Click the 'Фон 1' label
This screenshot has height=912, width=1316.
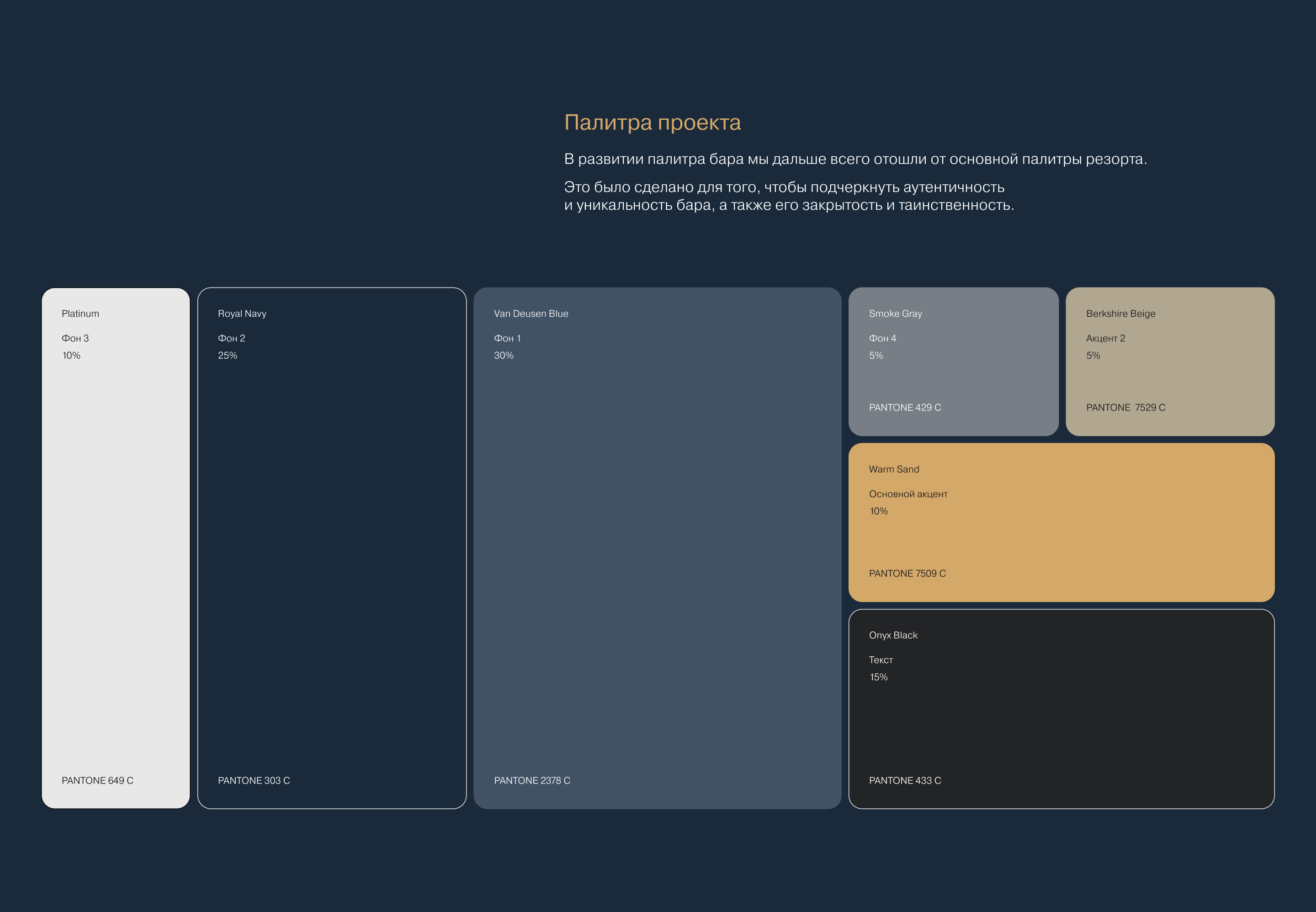[x=507, y=338]
